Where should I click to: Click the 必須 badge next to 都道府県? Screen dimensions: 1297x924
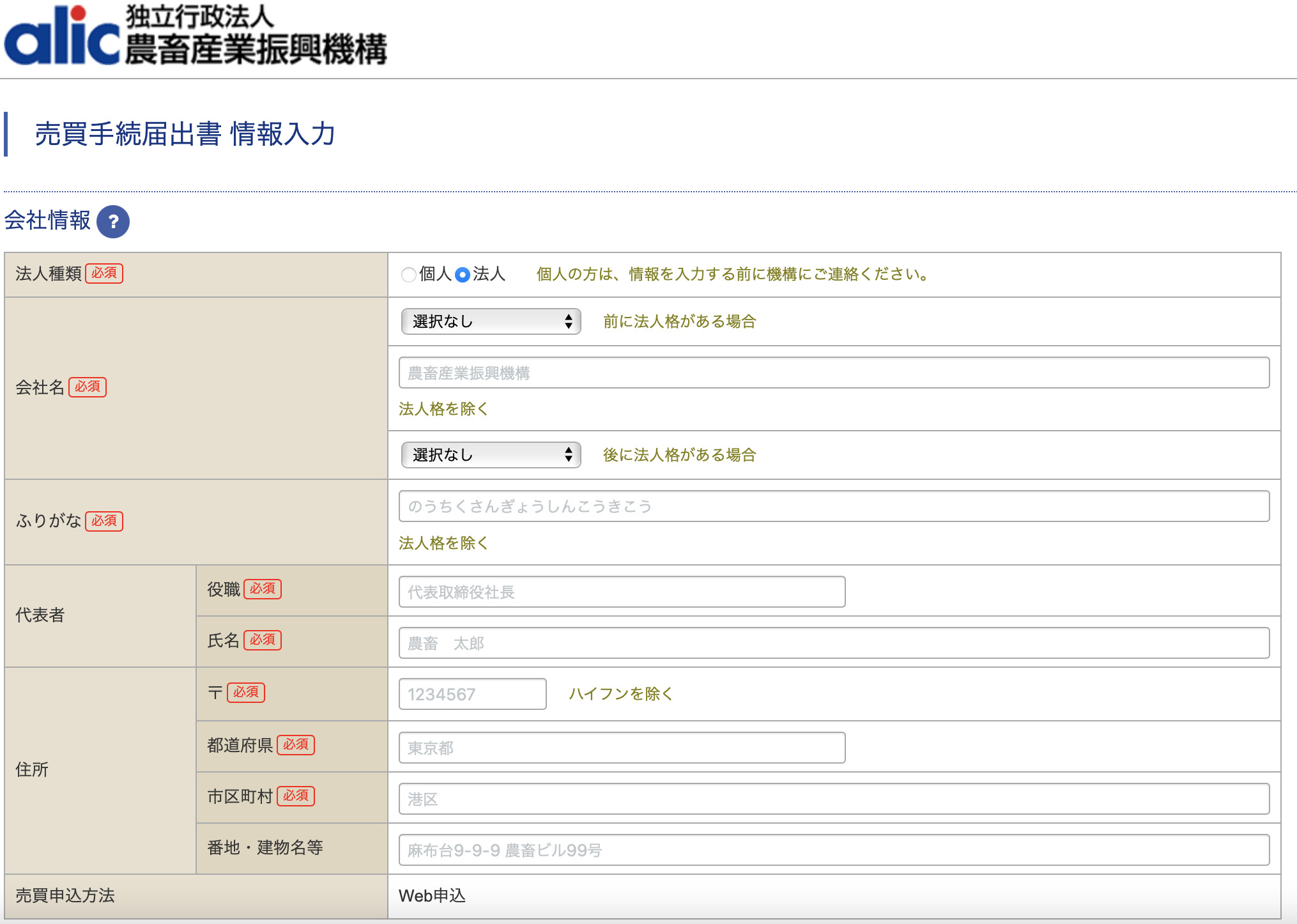coord(296,745)
